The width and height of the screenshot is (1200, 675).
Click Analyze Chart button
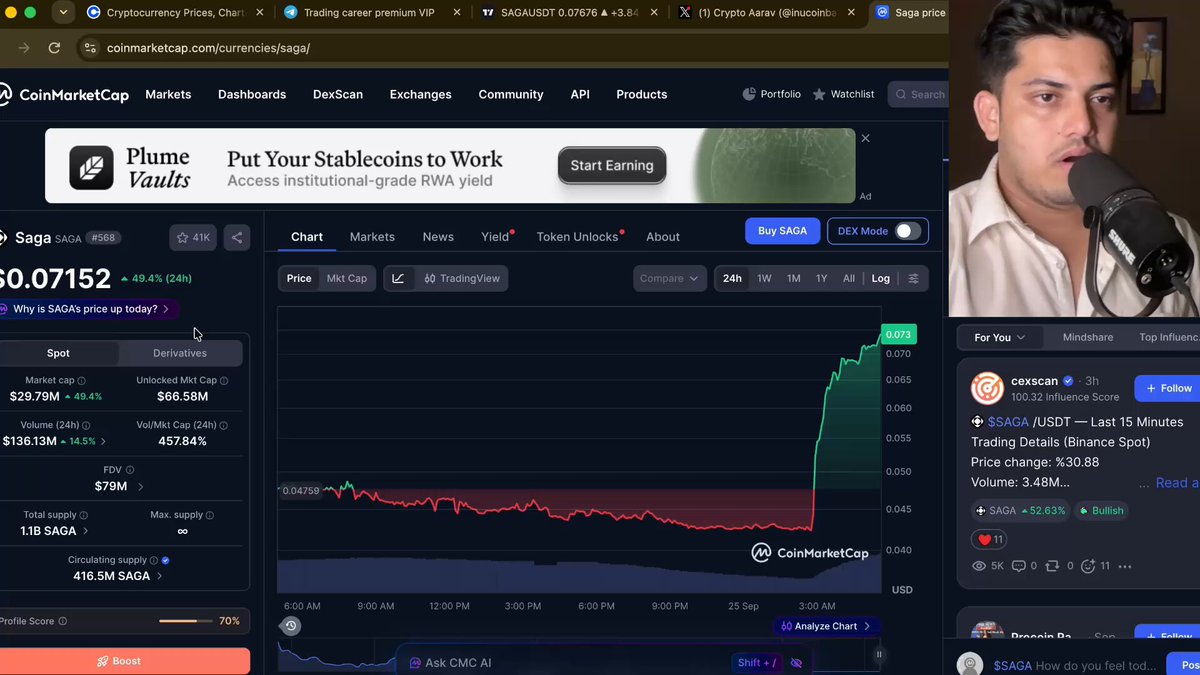coord(826,626)
